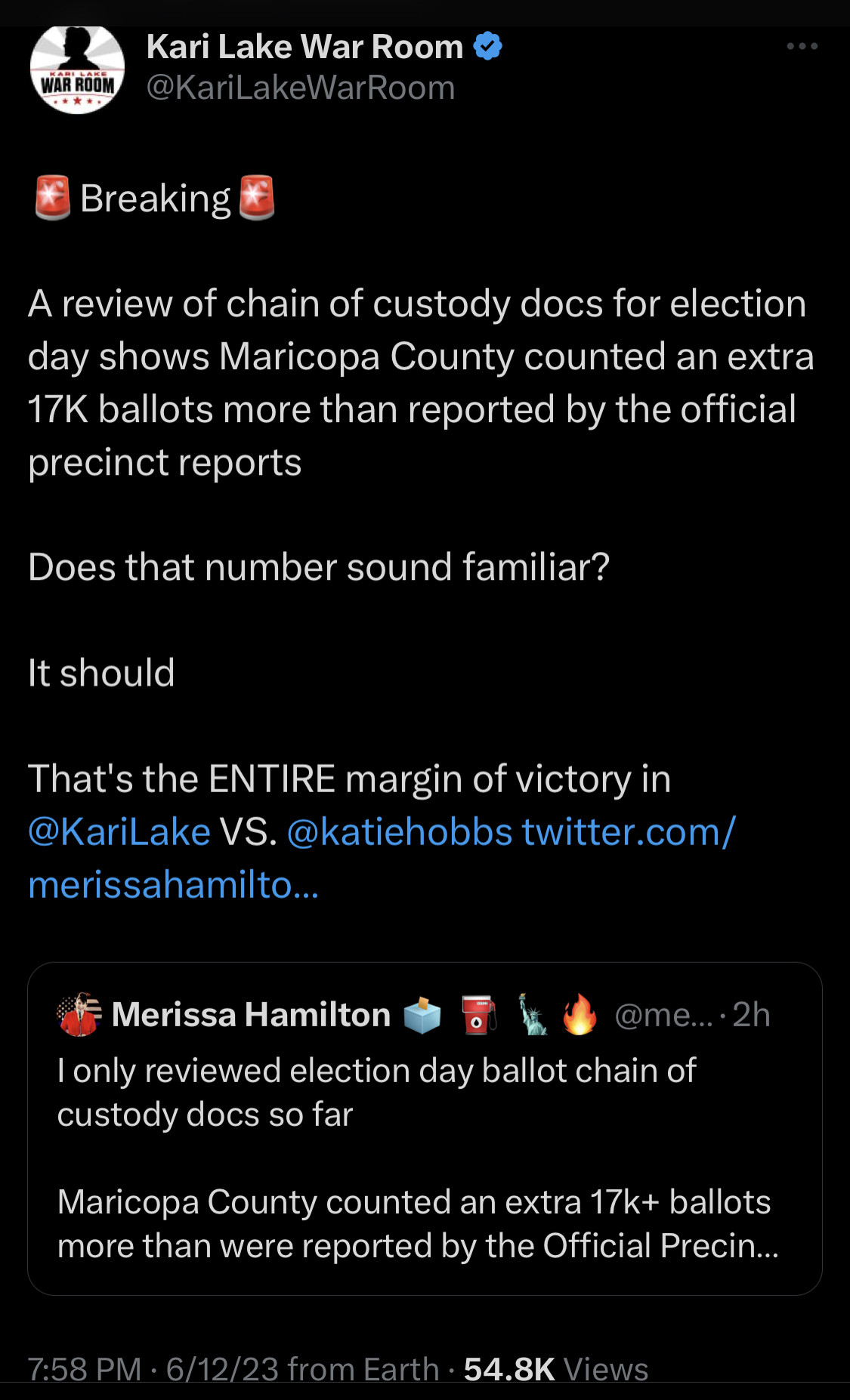
Task: Click the blue verified badge
Action: tap(487, 47)
